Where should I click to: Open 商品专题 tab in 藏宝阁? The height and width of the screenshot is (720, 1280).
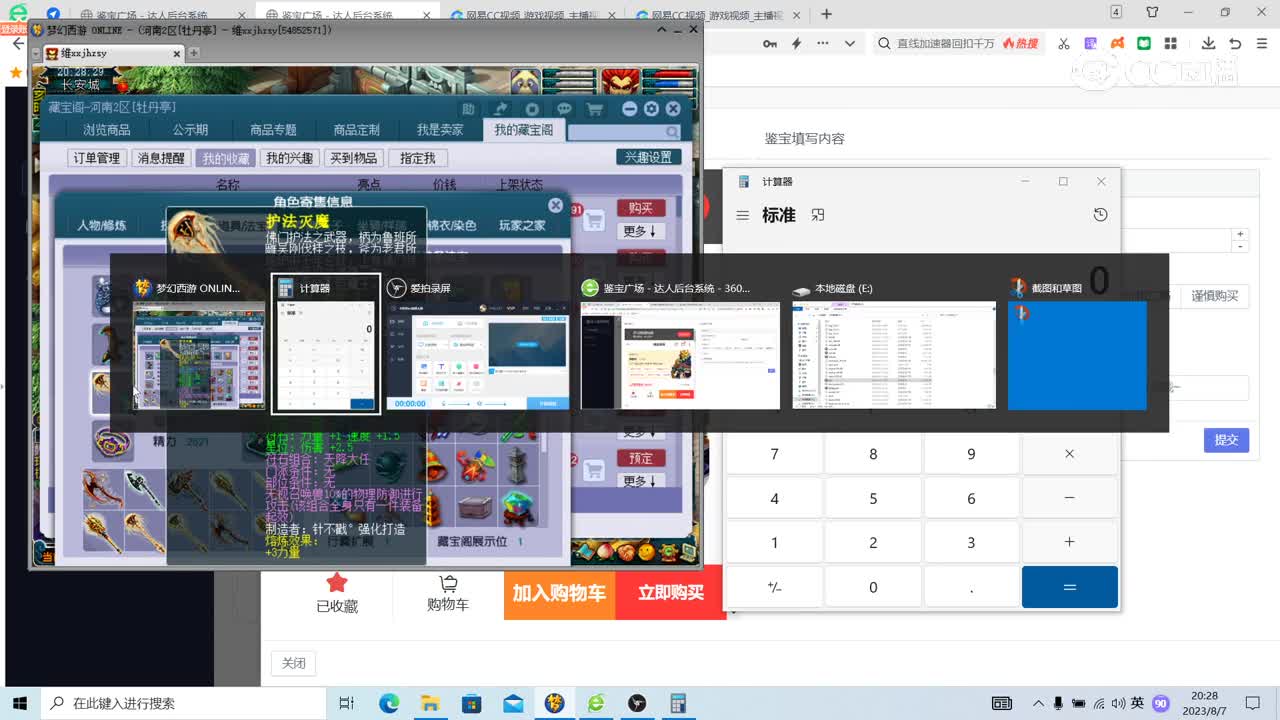tap(273, 130)
